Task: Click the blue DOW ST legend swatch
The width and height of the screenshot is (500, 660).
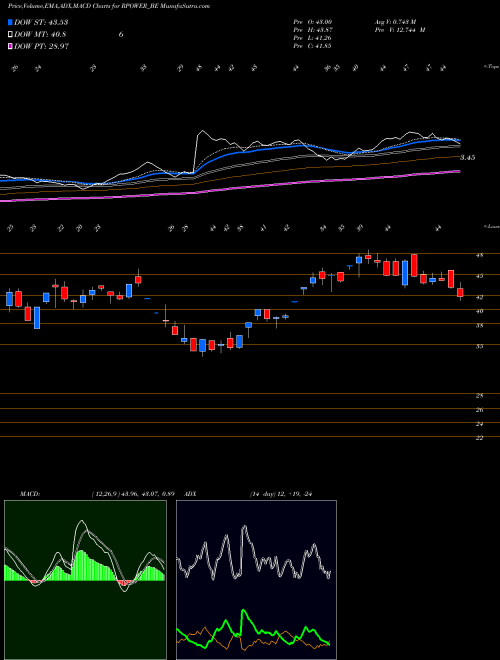Action: click(x=11, y=23)
